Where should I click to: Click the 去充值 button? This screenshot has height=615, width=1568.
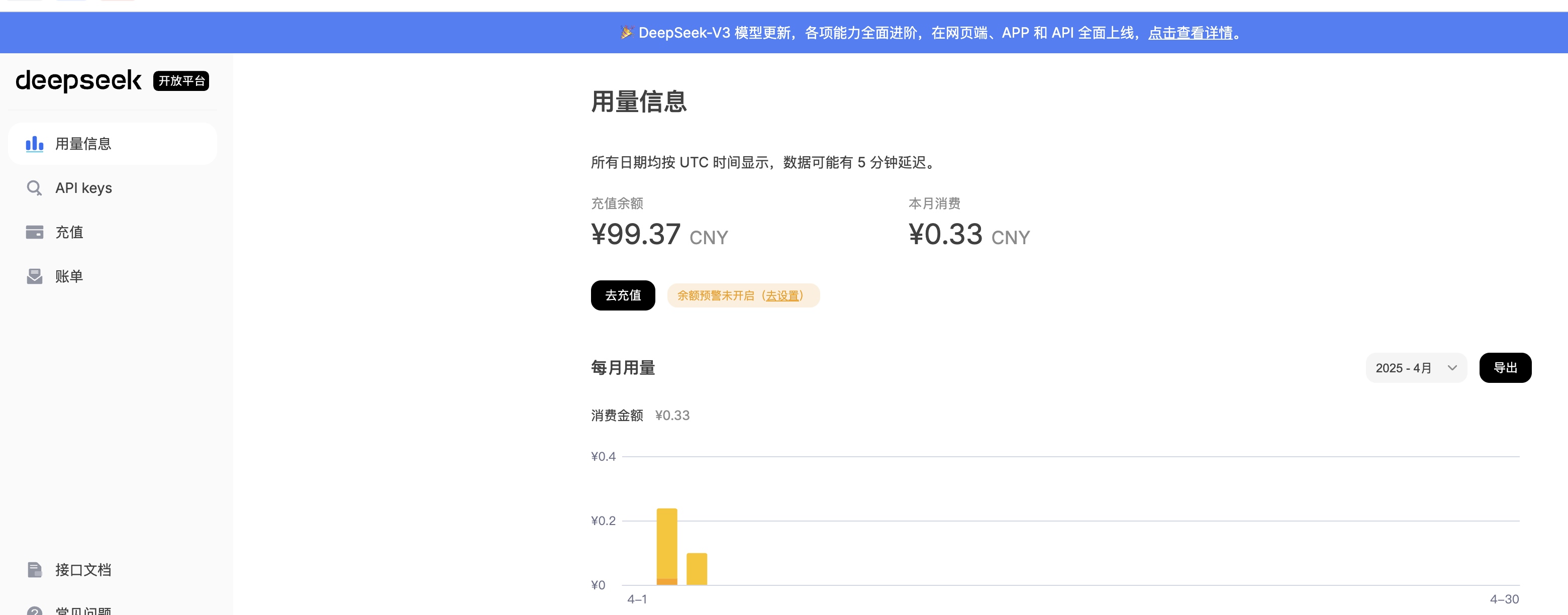(623, 295)
